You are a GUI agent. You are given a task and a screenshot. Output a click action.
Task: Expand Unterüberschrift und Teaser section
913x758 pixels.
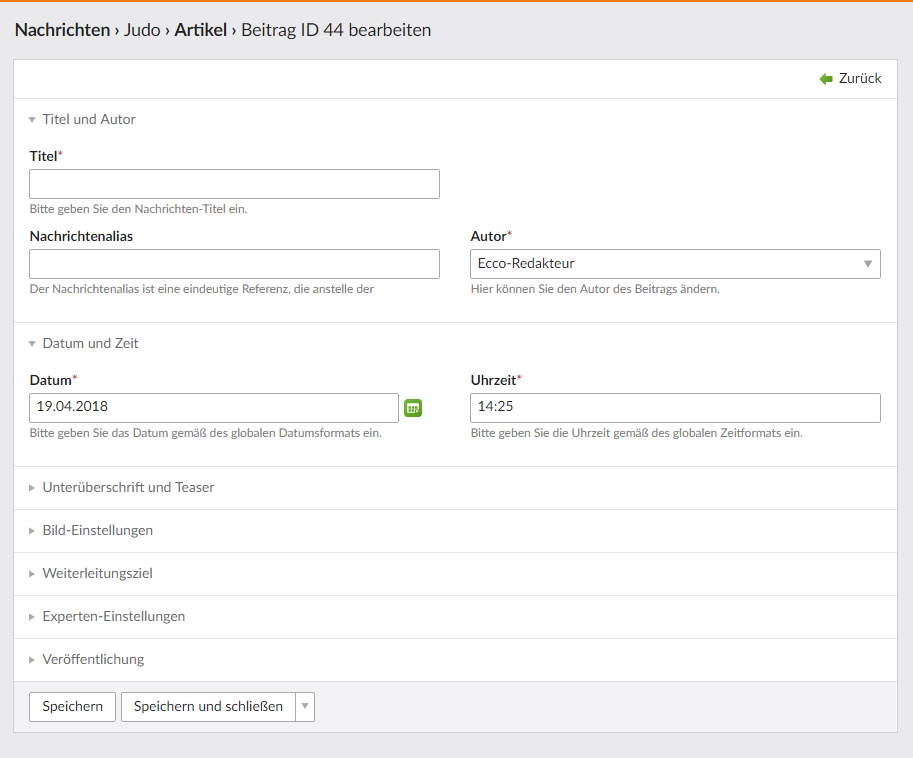128,488
